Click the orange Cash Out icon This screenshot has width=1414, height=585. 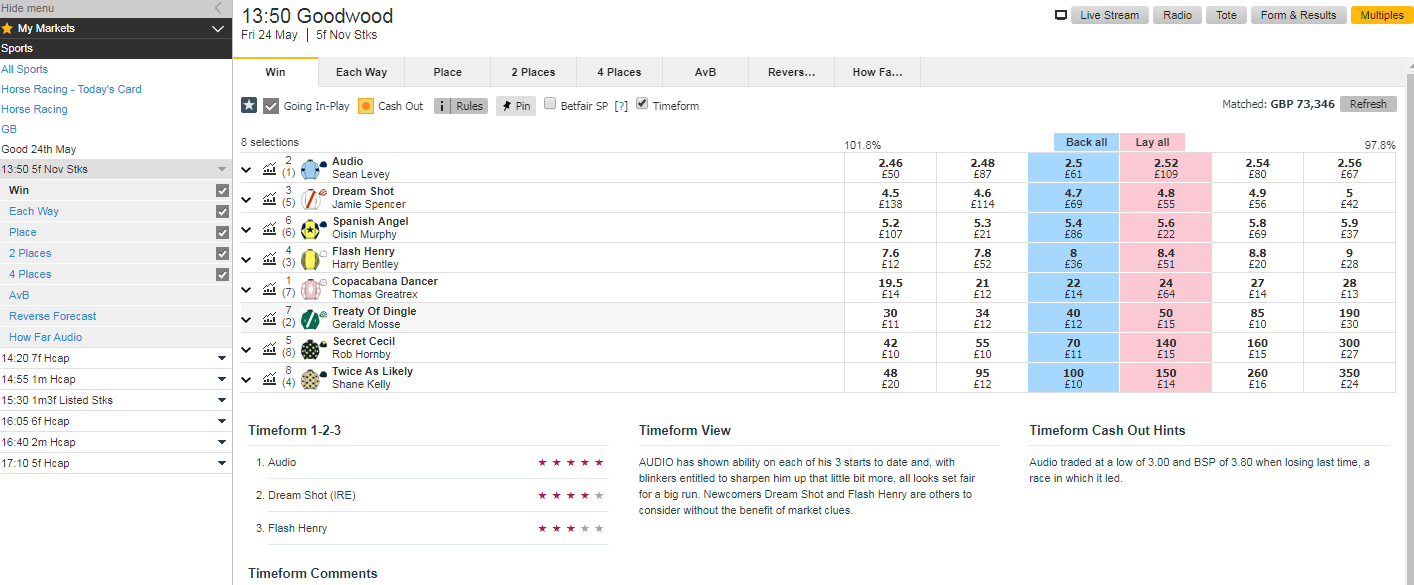point(366,105)
